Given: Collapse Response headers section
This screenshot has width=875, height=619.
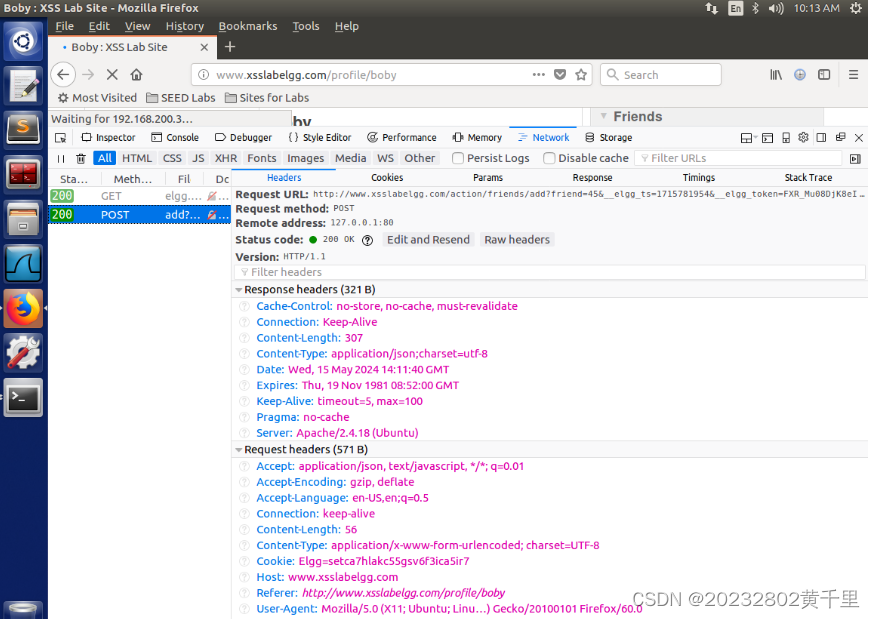Looking at the screenshot, I should (239, 290).
